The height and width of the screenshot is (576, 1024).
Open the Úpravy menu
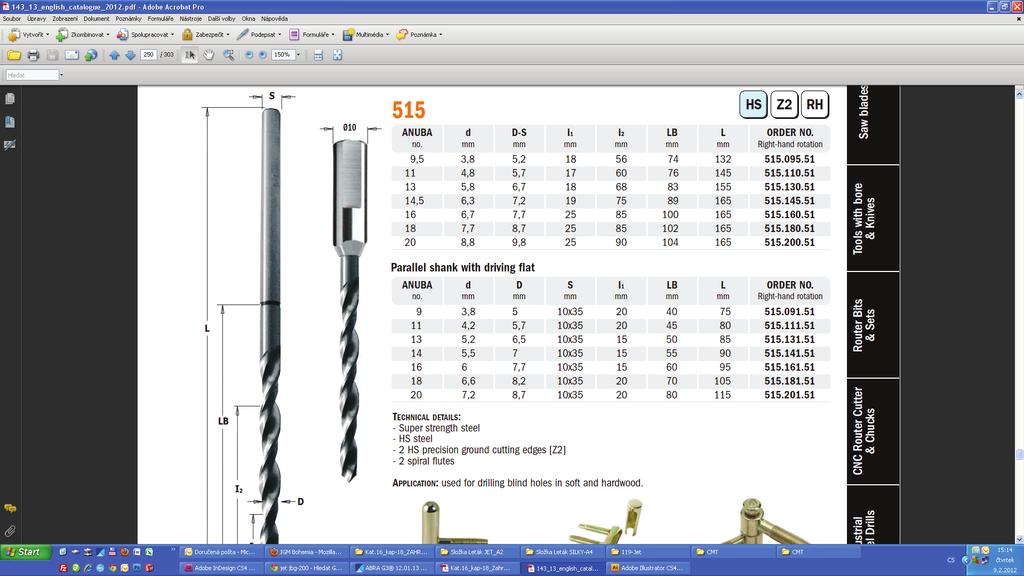[x=37, y=19]
